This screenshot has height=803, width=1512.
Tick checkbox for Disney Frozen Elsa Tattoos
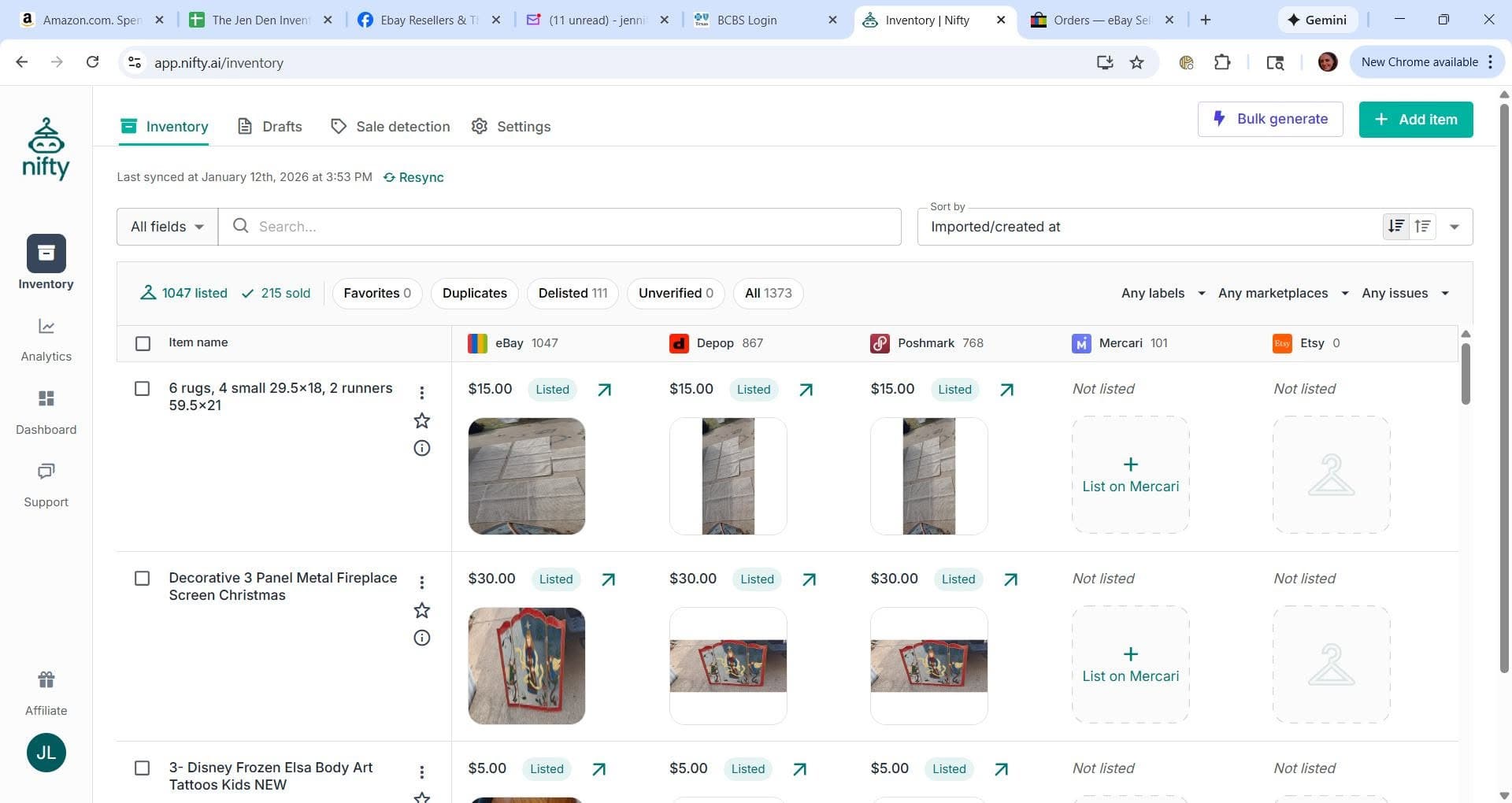click(143, 768)
